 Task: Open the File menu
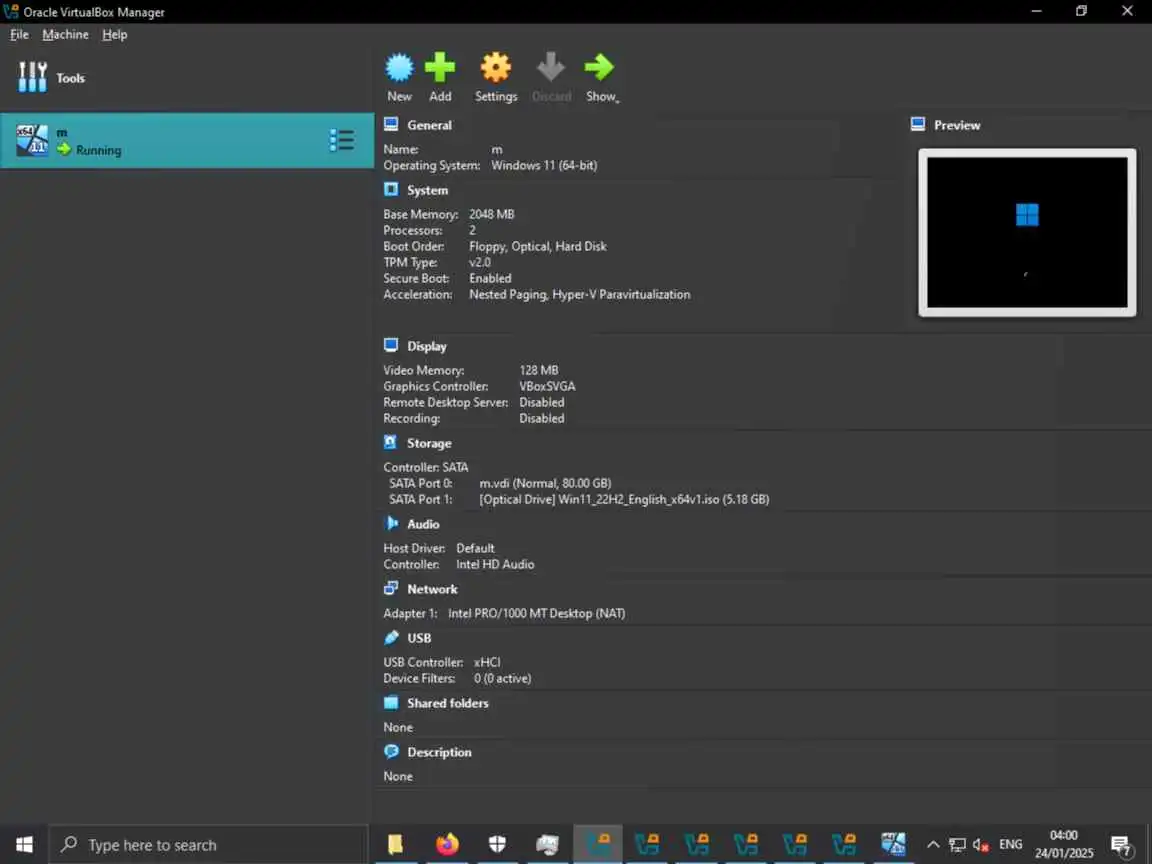point(19,35)
